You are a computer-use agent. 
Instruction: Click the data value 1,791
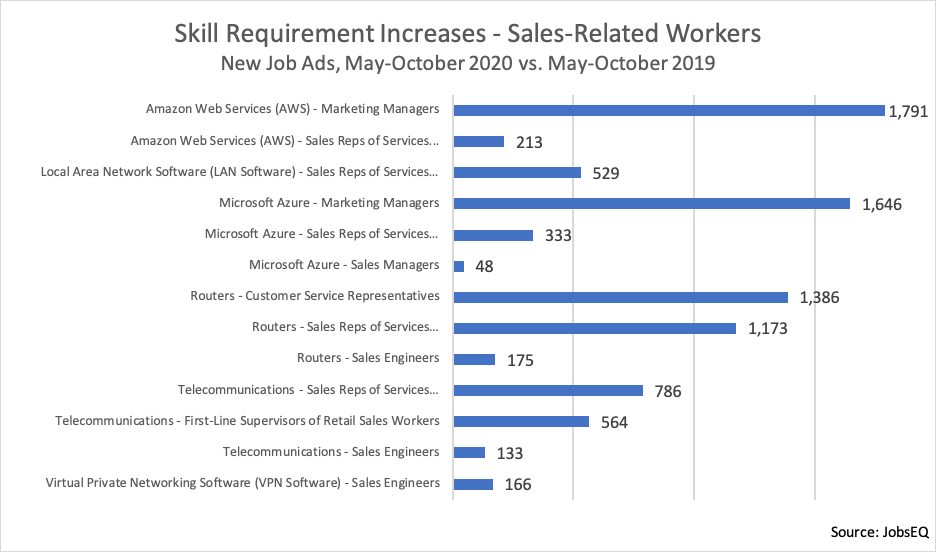click(x=909, y=112)
